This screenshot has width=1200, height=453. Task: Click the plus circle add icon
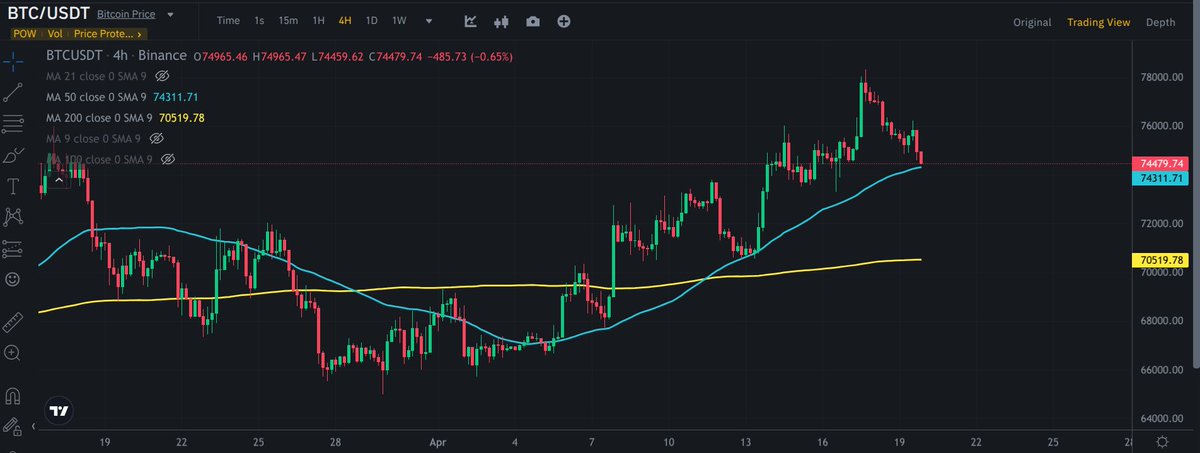coord(564,21)
